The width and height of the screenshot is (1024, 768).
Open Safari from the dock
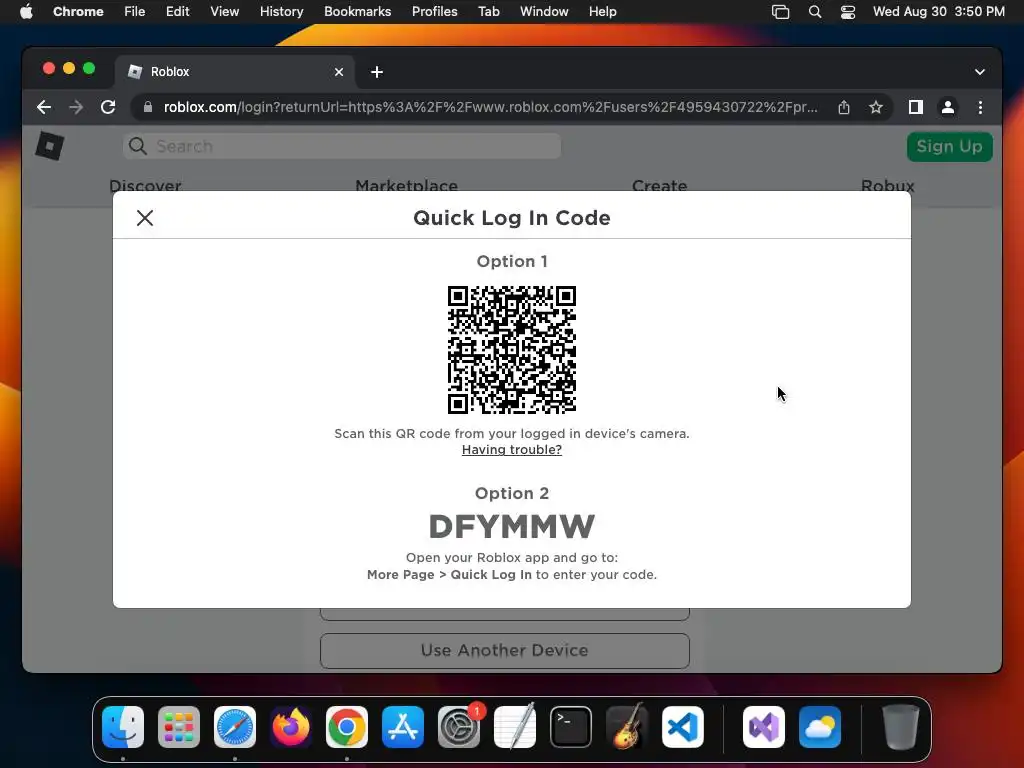tap(235, 727)
